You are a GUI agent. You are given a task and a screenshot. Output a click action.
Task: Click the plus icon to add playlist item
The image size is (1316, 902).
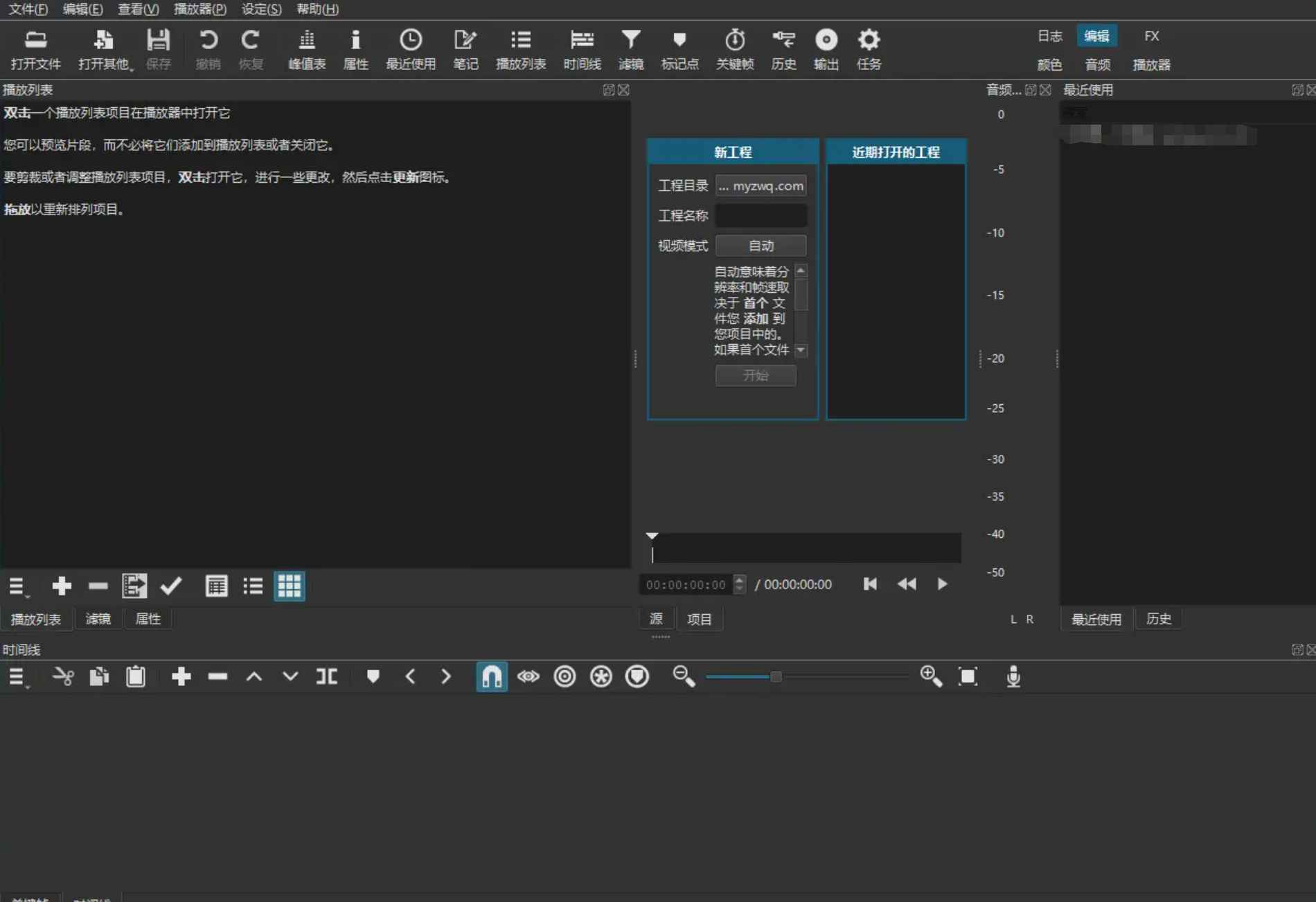pyautogui.click(x=61, y=586)
